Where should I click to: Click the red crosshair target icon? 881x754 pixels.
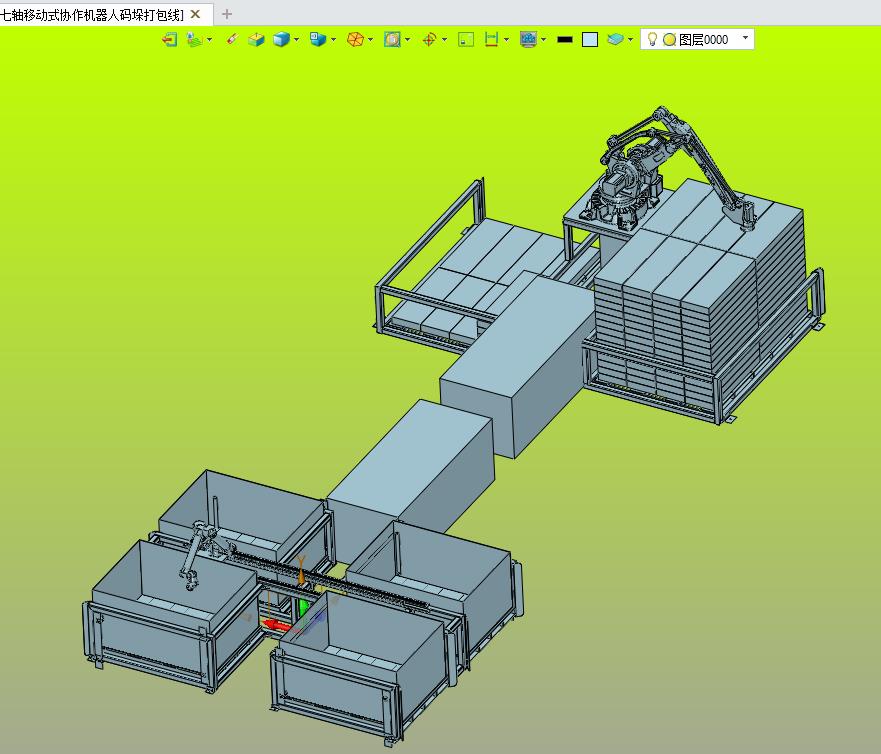[x=429, y=39]
